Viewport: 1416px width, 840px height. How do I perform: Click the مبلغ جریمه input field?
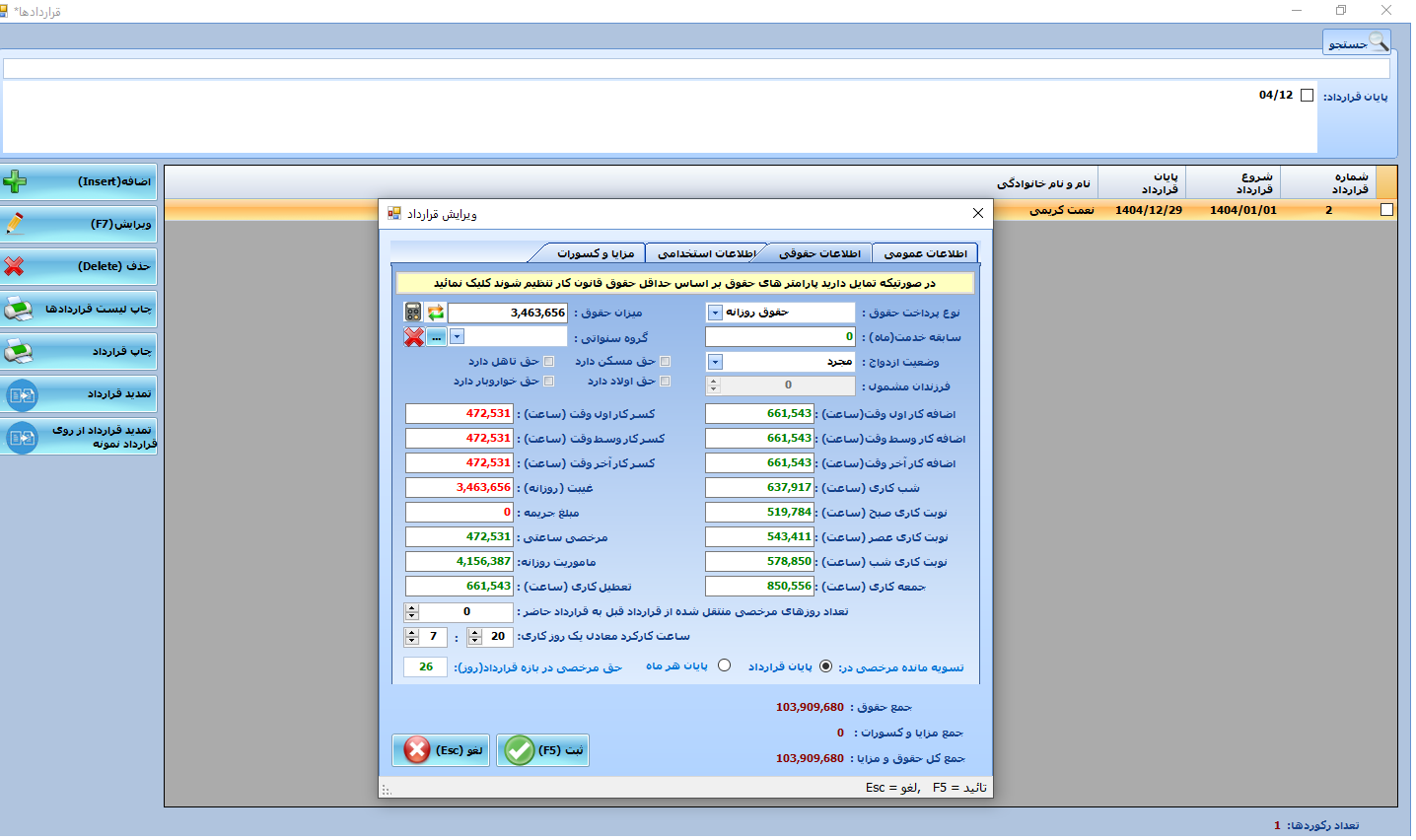460,513
